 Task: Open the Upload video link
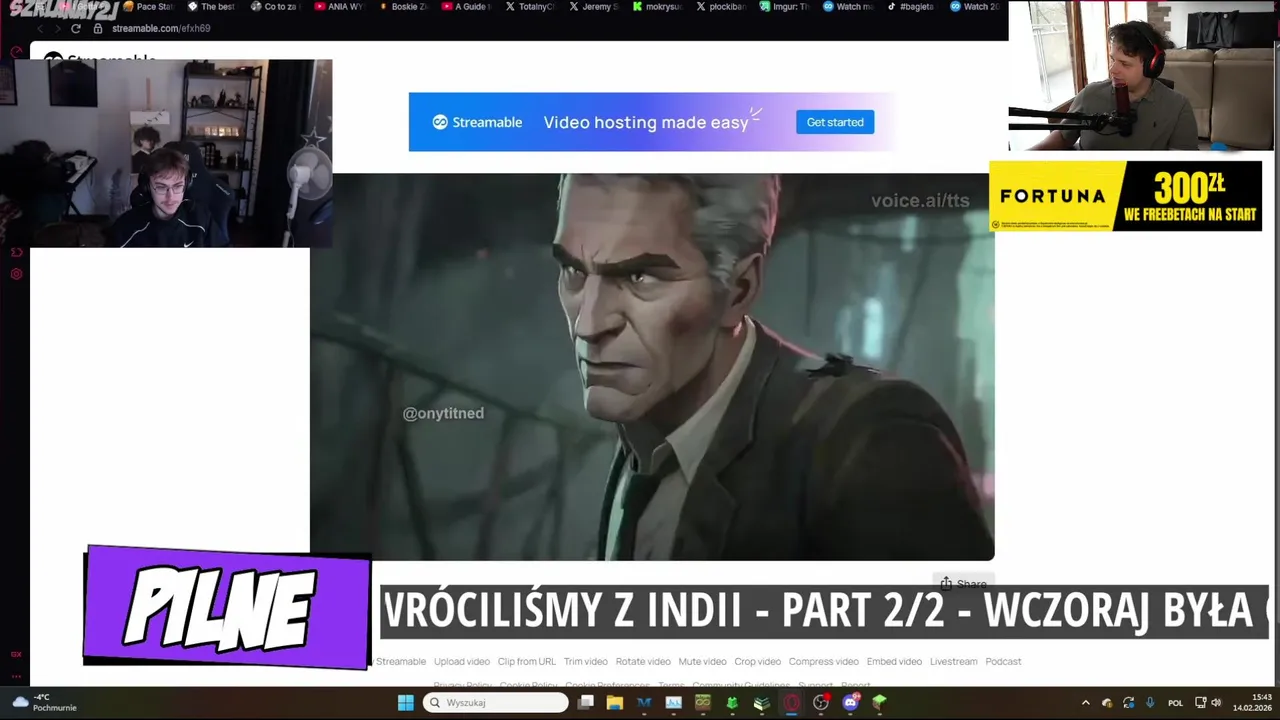462,661
